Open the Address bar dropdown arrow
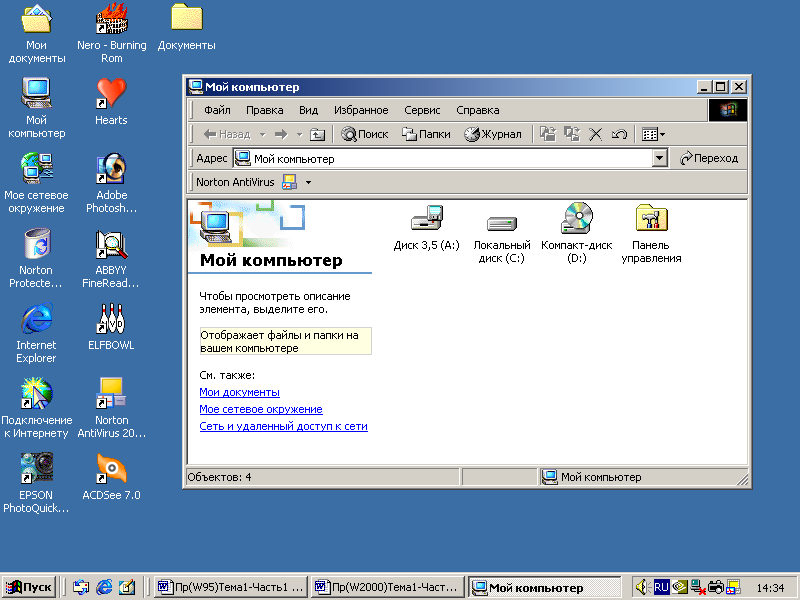The width and height of the screenshot is (800, 600). coord(660,158)
